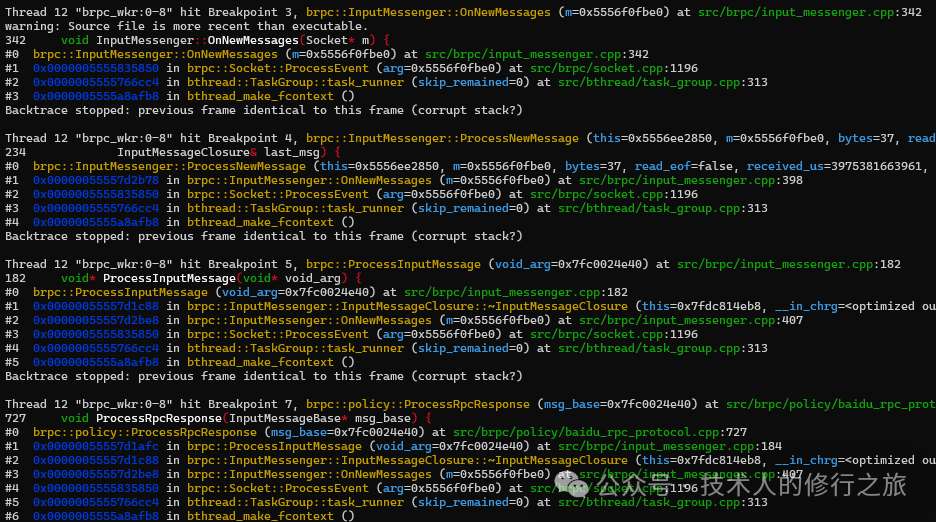The width and height of the screenshot is (936, 522).
Task: Click the "read_eof=false" argument
Action: pyautogui.click(x=683, y=166)
